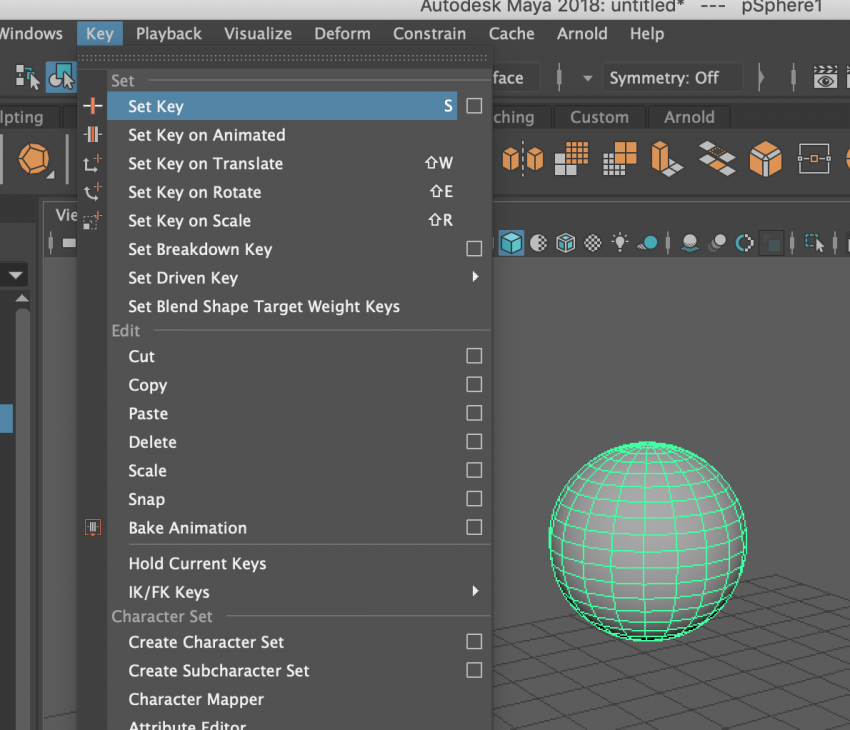850x730 pixels.
Task: Open the Symmetry: Off dropdown
Action: coord(664,78)
